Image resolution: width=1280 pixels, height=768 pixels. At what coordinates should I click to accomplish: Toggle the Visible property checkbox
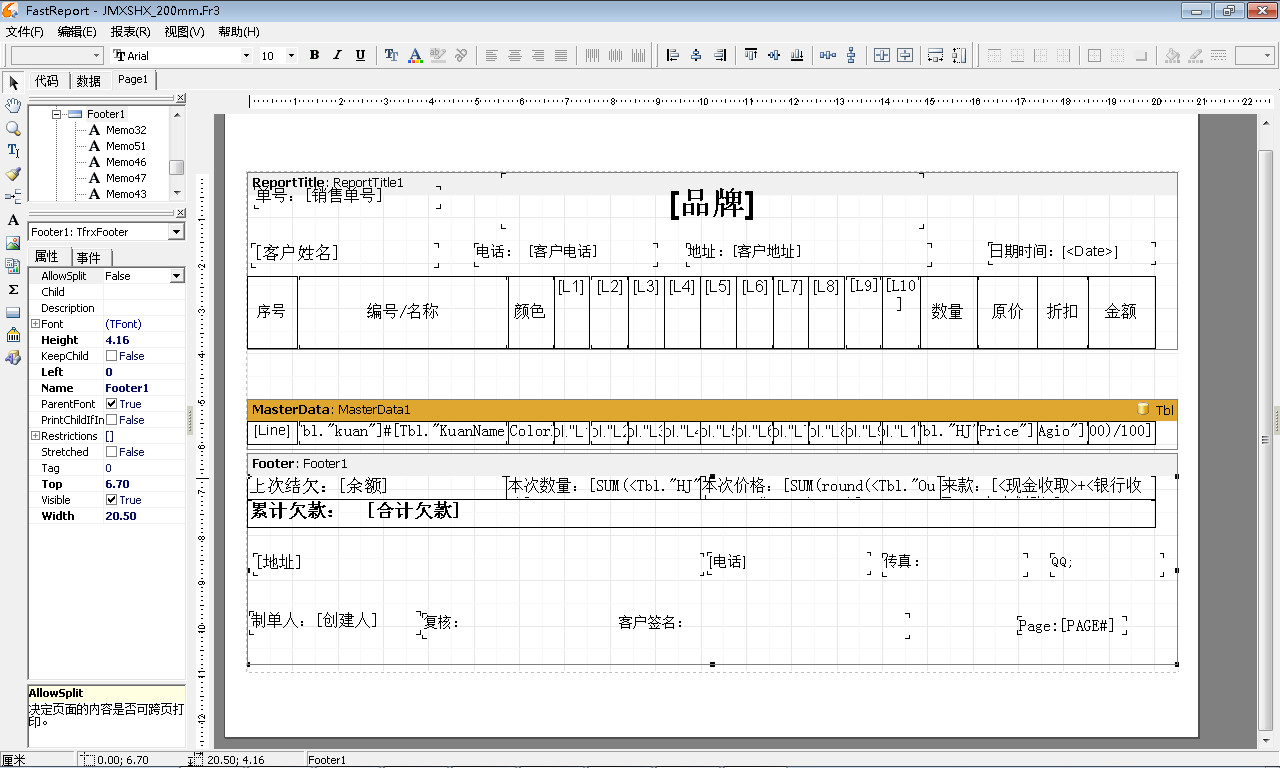(x=111, y=500)
